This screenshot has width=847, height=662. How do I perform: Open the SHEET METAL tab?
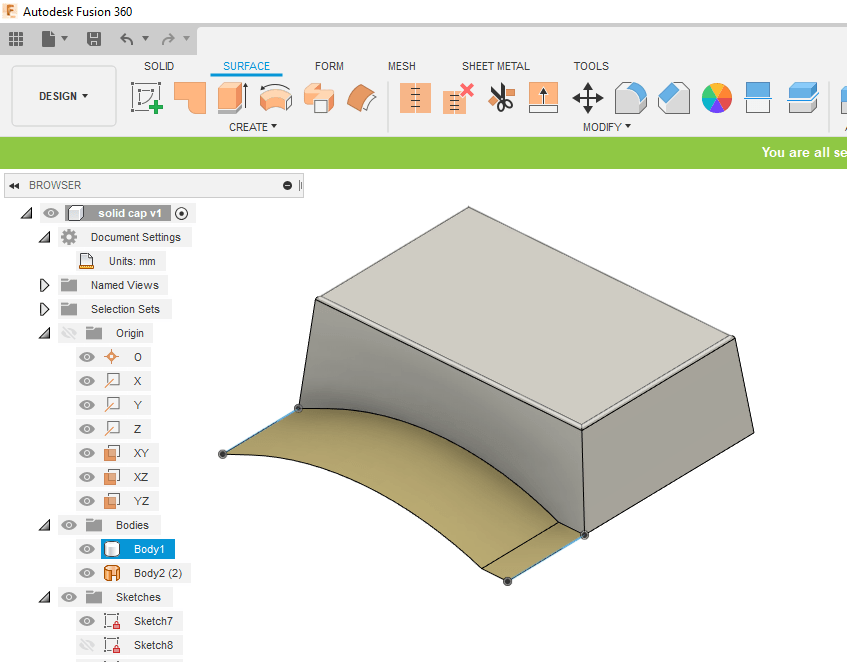(495, 66)
